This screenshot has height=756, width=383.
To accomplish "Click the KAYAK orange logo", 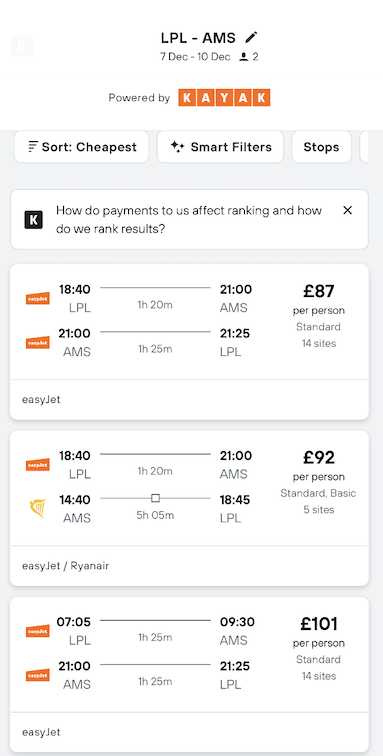I will click(x=224, y=98).
